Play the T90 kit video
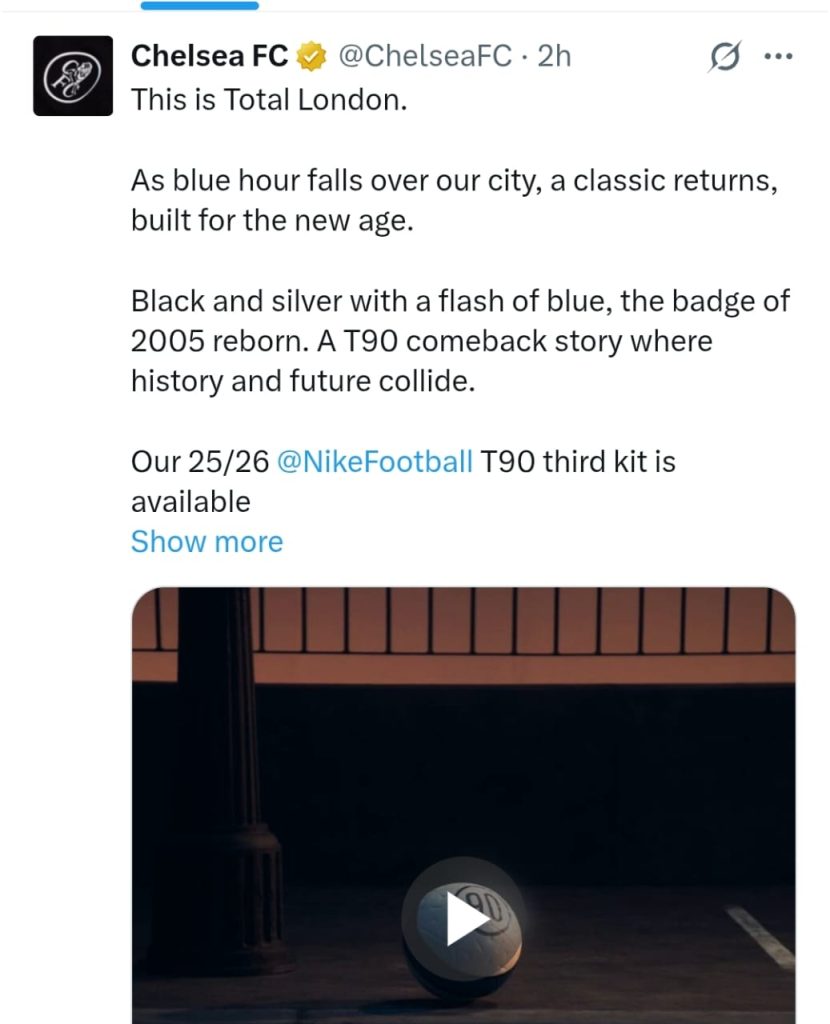The width and height of the screenshot is (830, 1024). [464, 918]
